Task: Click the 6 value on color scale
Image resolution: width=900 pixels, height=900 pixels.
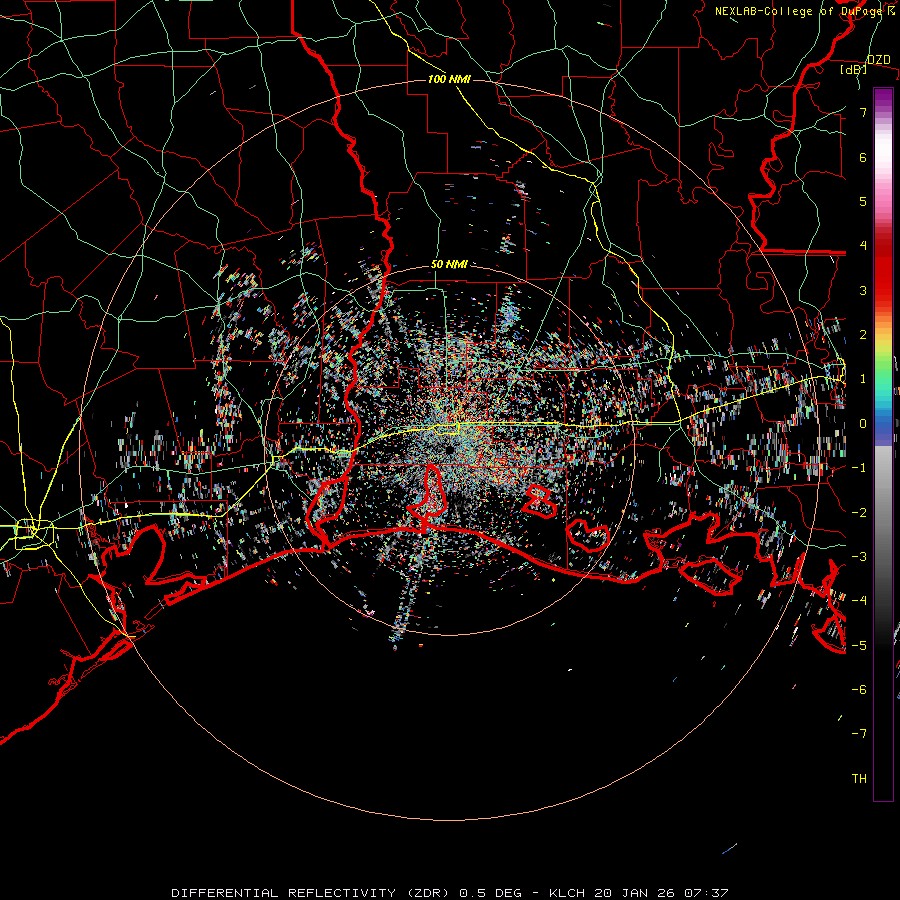Action: point(863,157)
